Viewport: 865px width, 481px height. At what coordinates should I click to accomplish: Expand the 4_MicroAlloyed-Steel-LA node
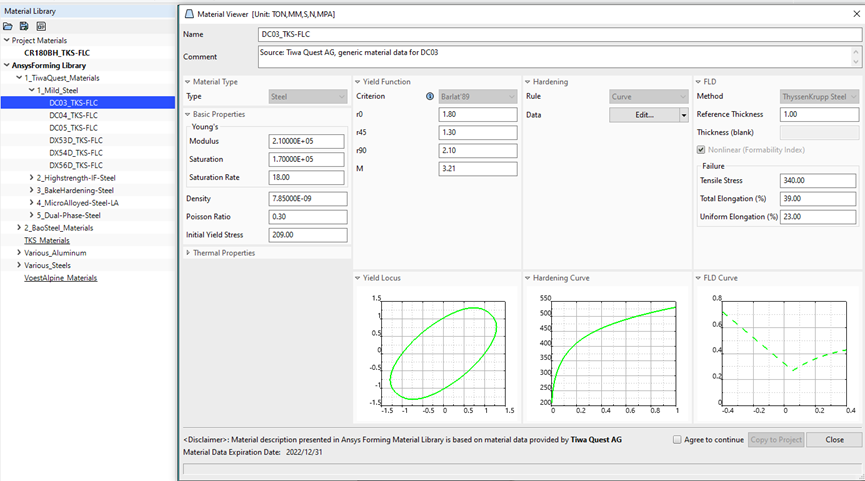coord(31,202)
